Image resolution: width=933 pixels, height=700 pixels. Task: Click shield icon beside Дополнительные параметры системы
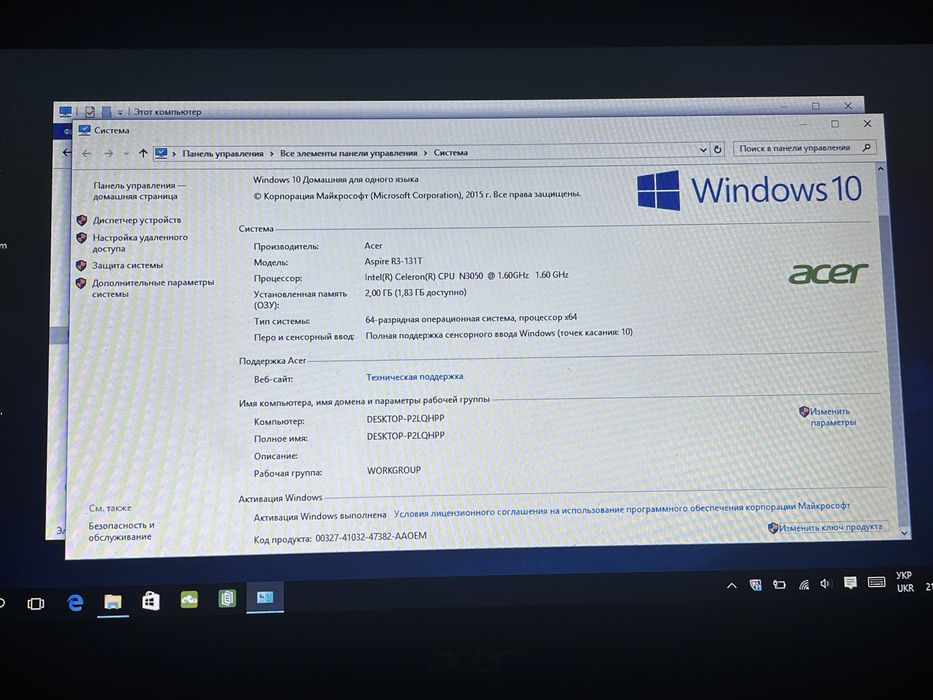pos(80,283)
